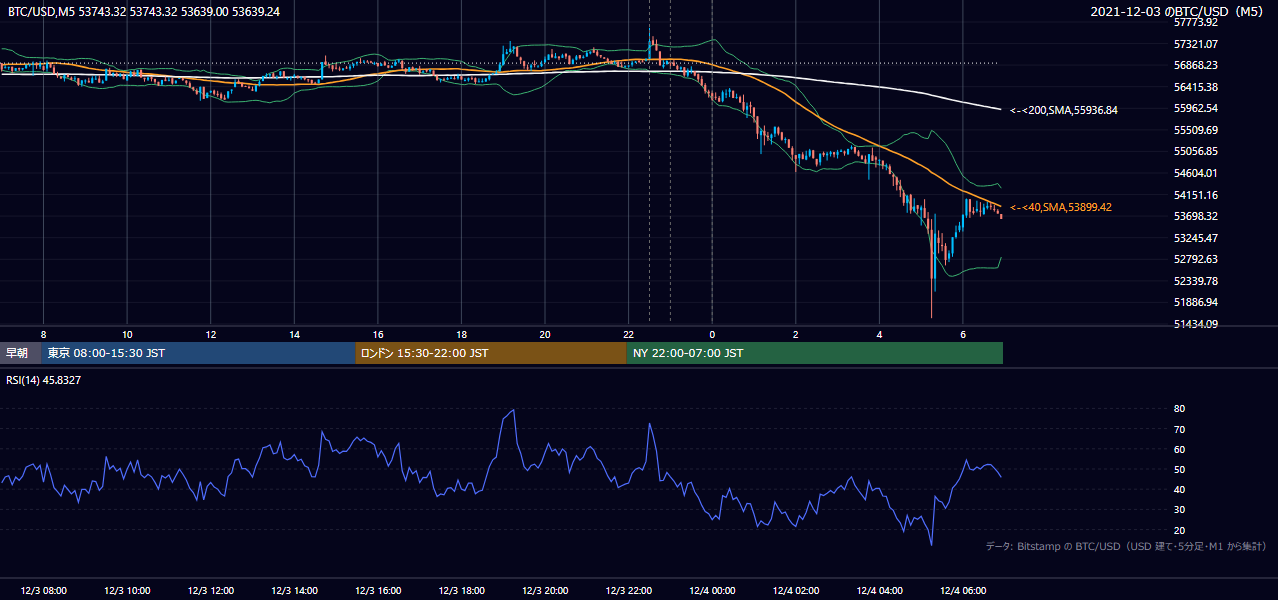The image size is (1278, 600).
Task: Click the 12/4 04:00 time label
Action: coord(879,591)
